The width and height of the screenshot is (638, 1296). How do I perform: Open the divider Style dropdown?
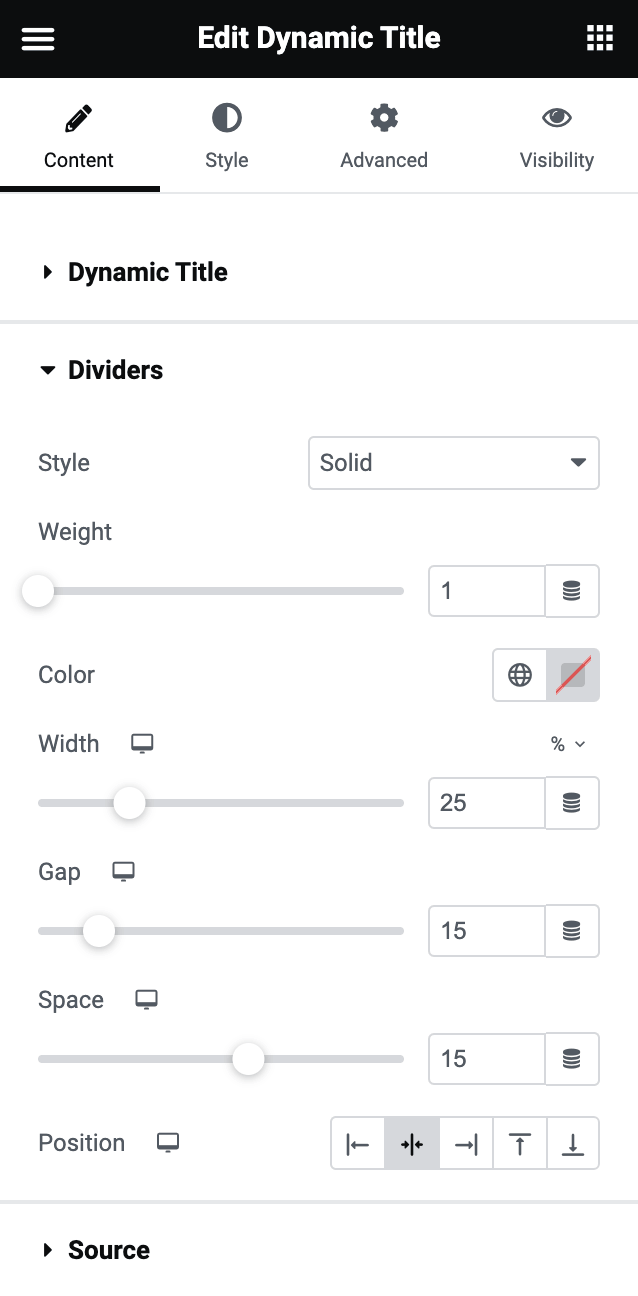point(454,463)
